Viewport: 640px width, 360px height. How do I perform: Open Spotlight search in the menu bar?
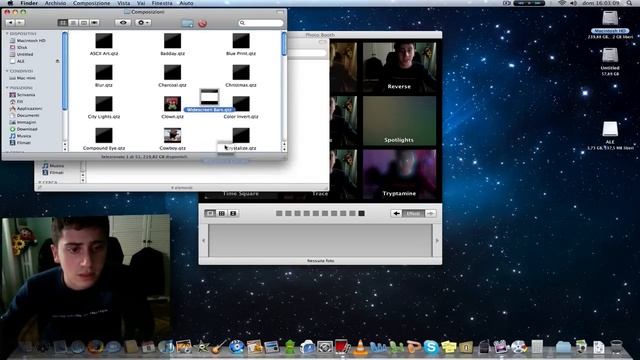pos(629,3)
